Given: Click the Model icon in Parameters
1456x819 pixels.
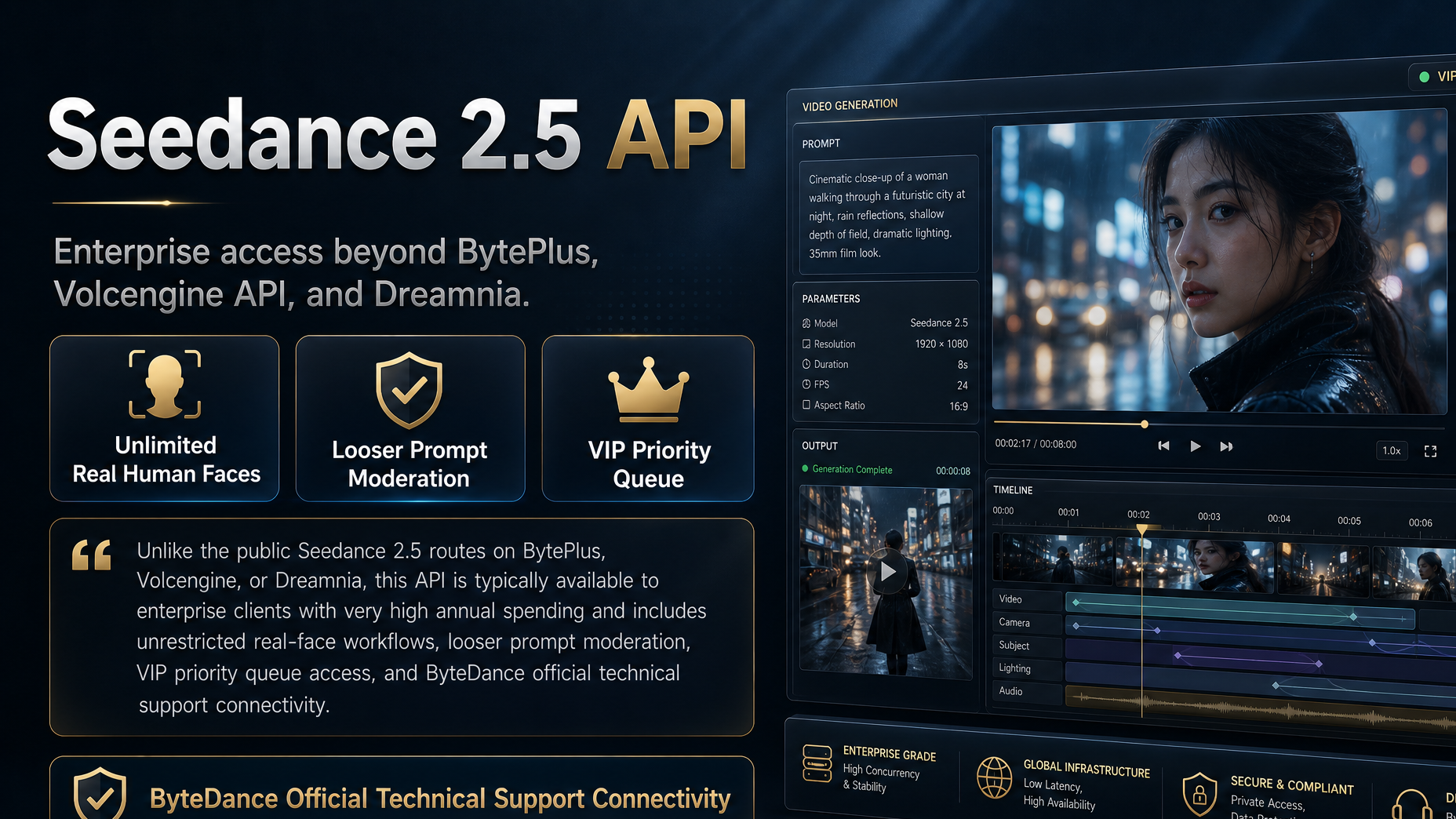Looking at the screenshot, I should tap(806, 323).
